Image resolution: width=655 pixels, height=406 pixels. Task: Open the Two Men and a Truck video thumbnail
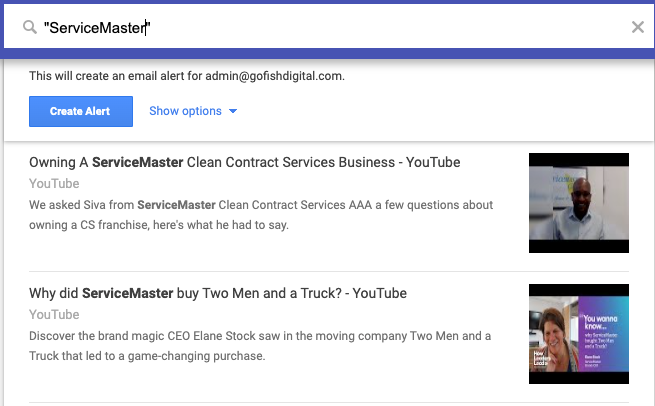[x=578, y=334]
